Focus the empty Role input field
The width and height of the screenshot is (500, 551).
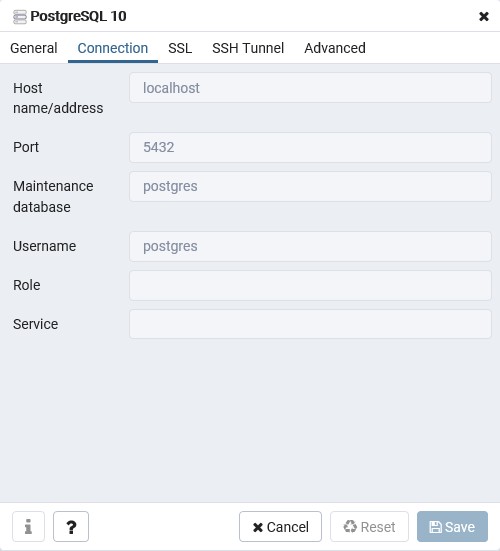tap(310, 285)
